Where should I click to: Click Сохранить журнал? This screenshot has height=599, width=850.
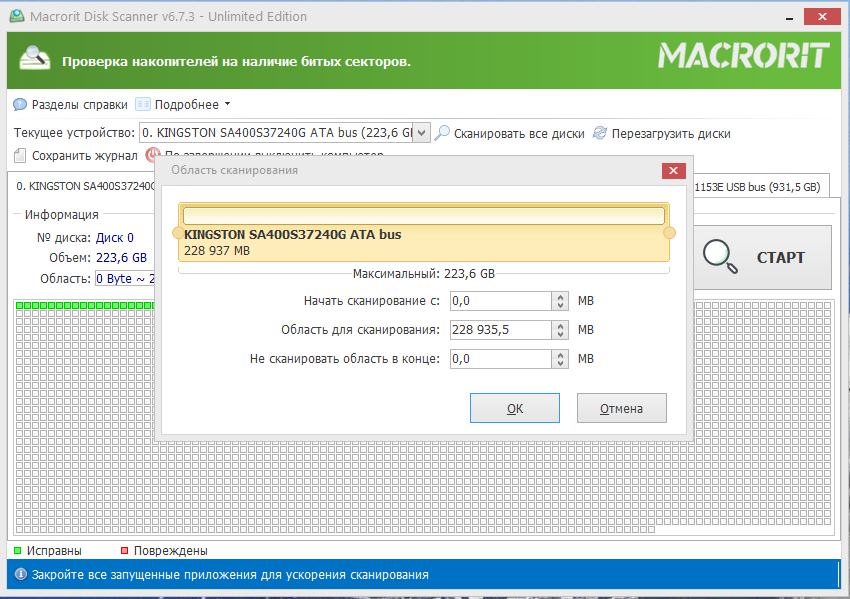pyautogui.click(x=85, y=156)
